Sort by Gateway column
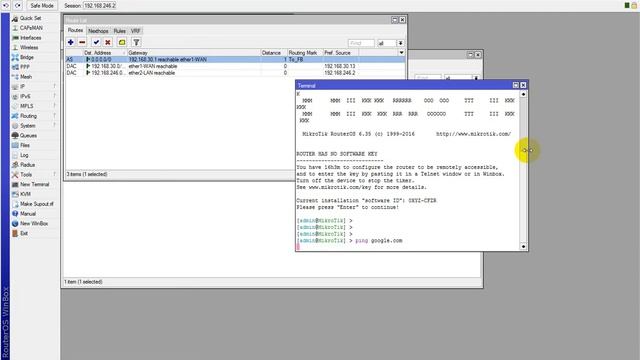The height and width of the screenshot is (360, 640). coord(194,53)
